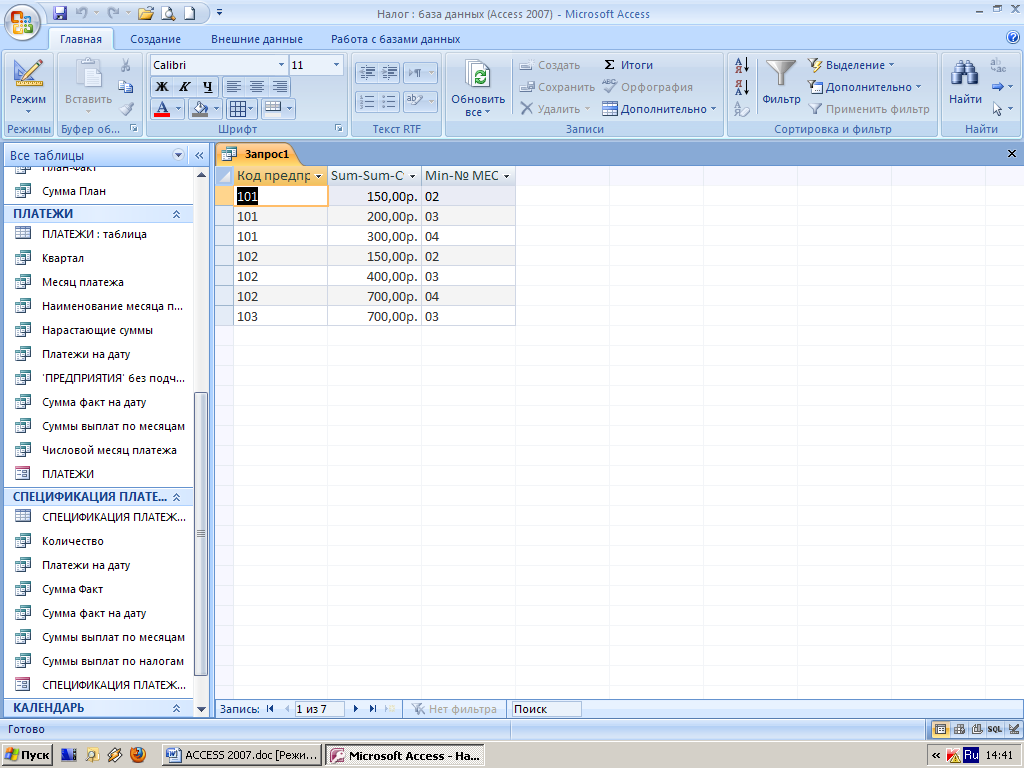The height and width of the screenshot is (768, 1024).
Task: Open Дополнительно records dropdown
Action: 660,109
